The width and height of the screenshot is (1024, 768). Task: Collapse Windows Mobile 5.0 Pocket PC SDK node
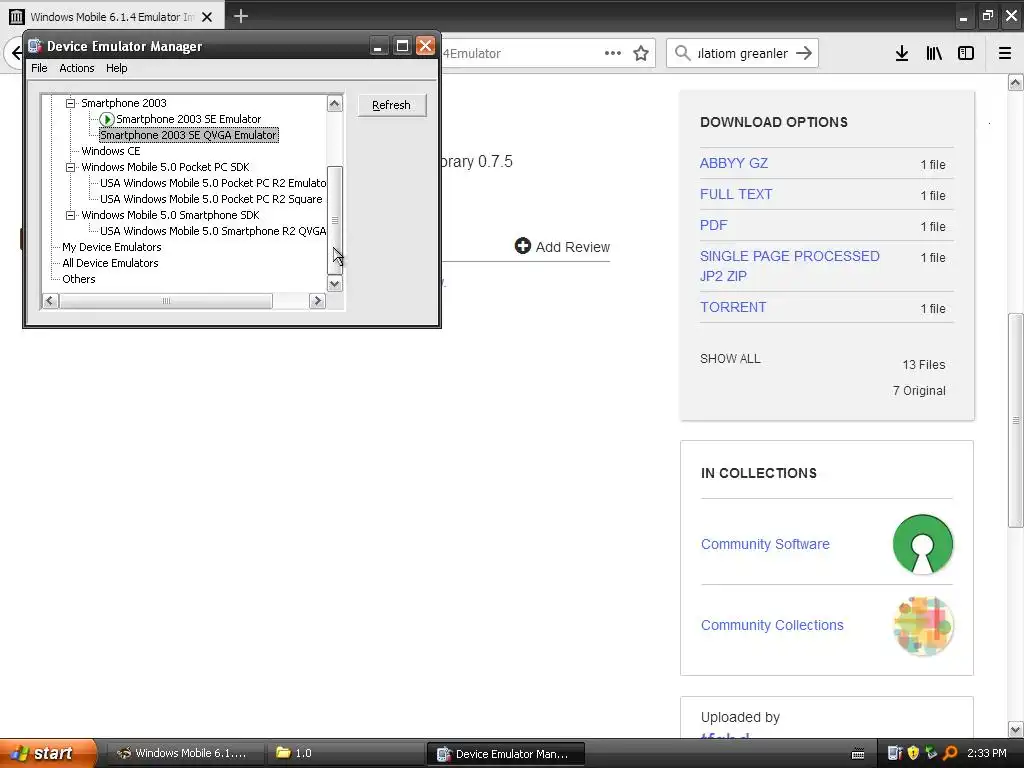pyautogui.click(x=71, y=167)
